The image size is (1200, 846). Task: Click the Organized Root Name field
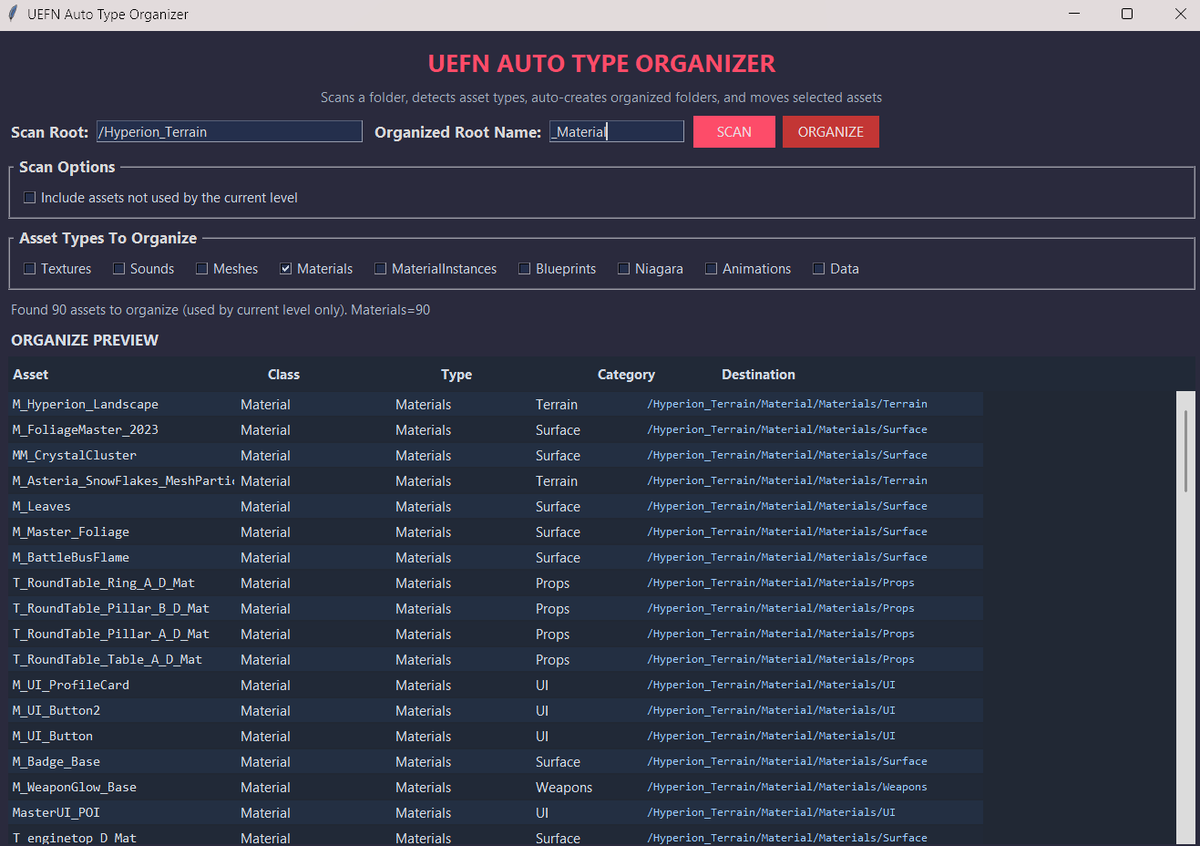tap(616, 131)
